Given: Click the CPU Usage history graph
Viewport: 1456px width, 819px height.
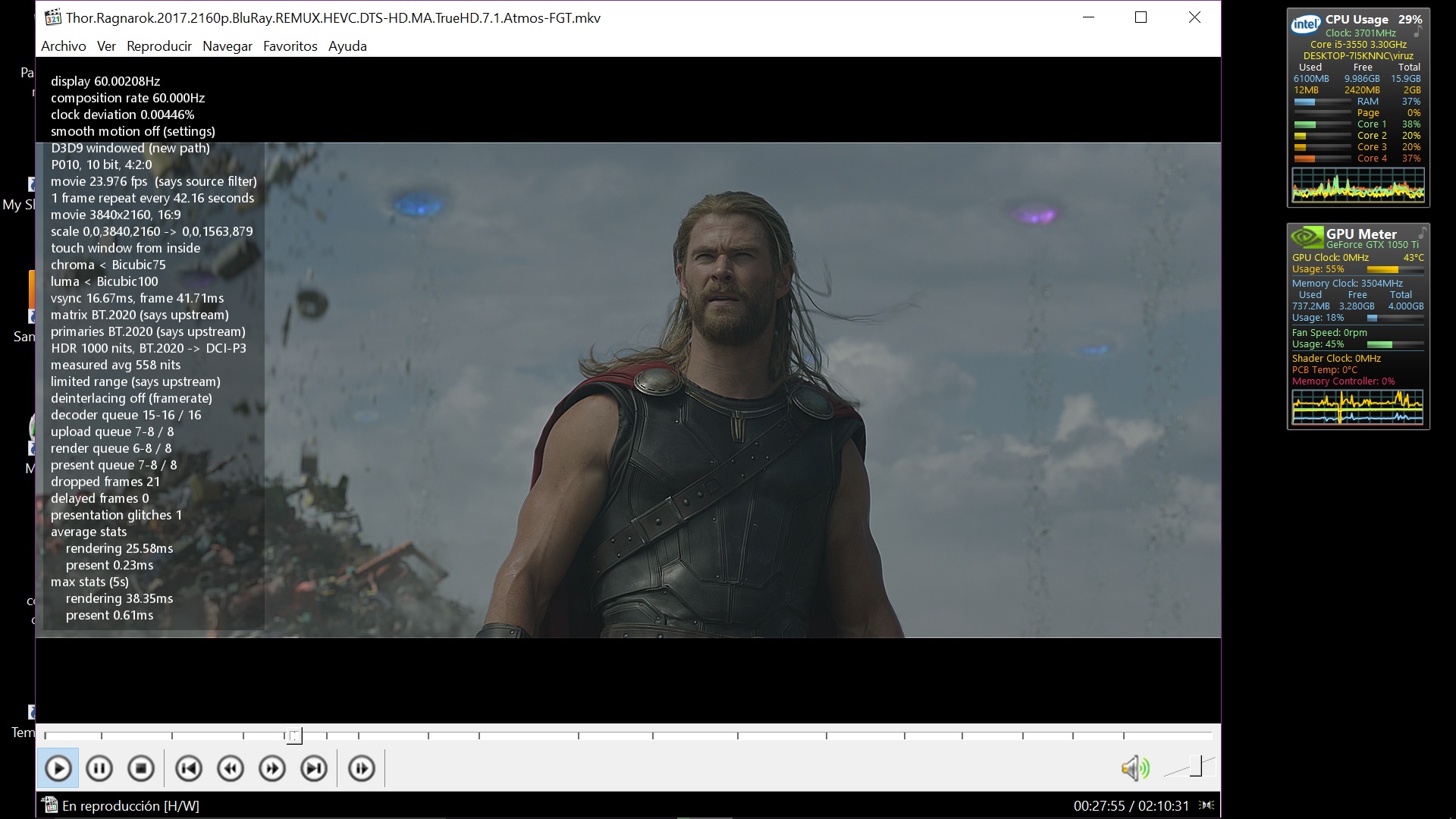Looking at the screenshot, I should pyautogui.click(x=1358, y=184).
